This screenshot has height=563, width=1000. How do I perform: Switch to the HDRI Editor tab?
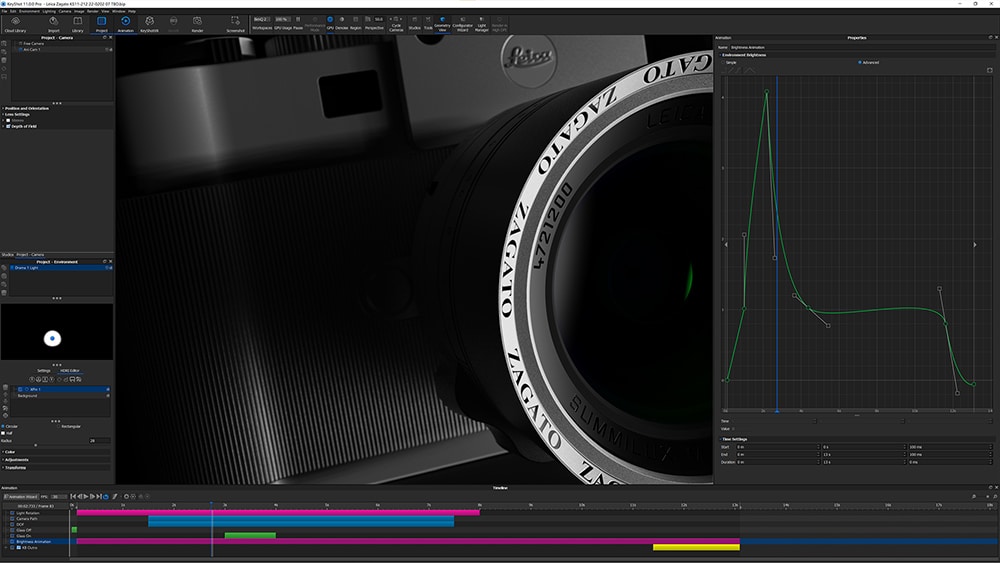[69, 370]
